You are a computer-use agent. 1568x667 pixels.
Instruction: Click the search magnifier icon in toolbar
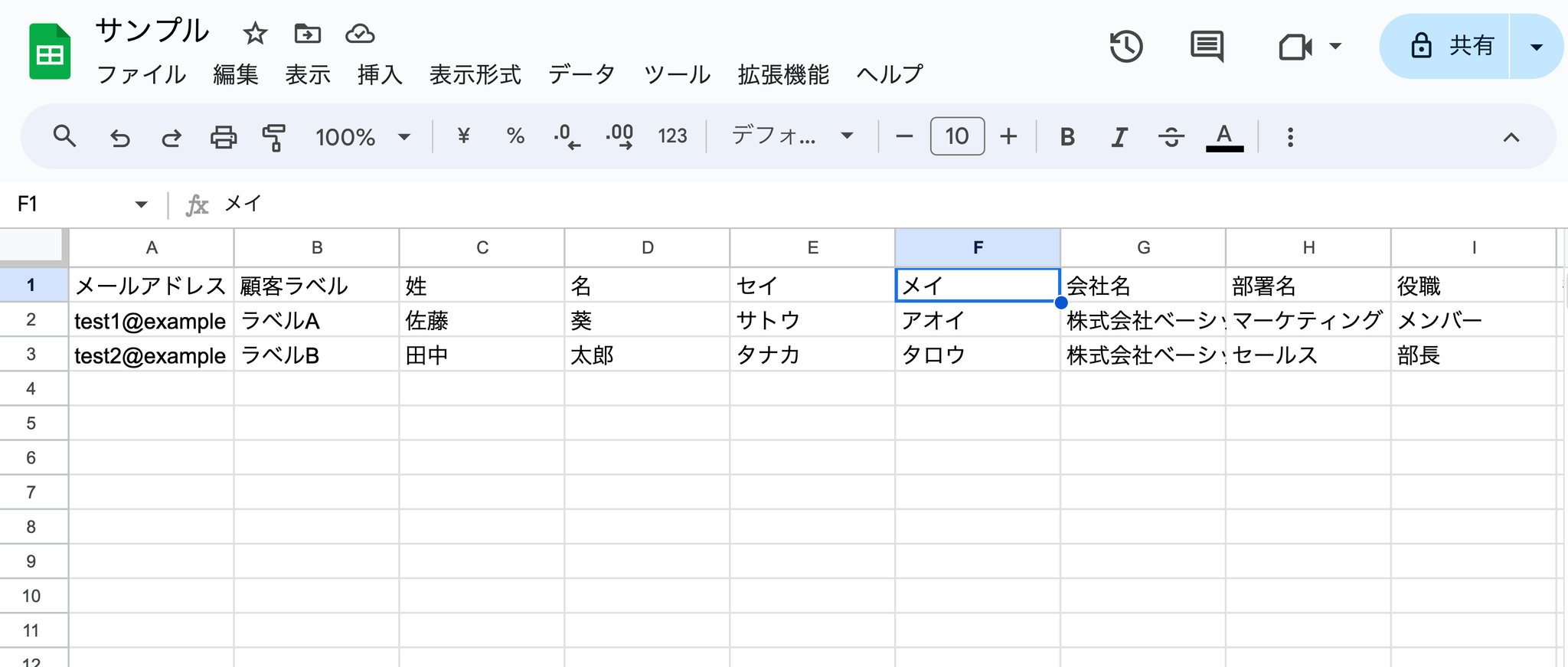64,137
